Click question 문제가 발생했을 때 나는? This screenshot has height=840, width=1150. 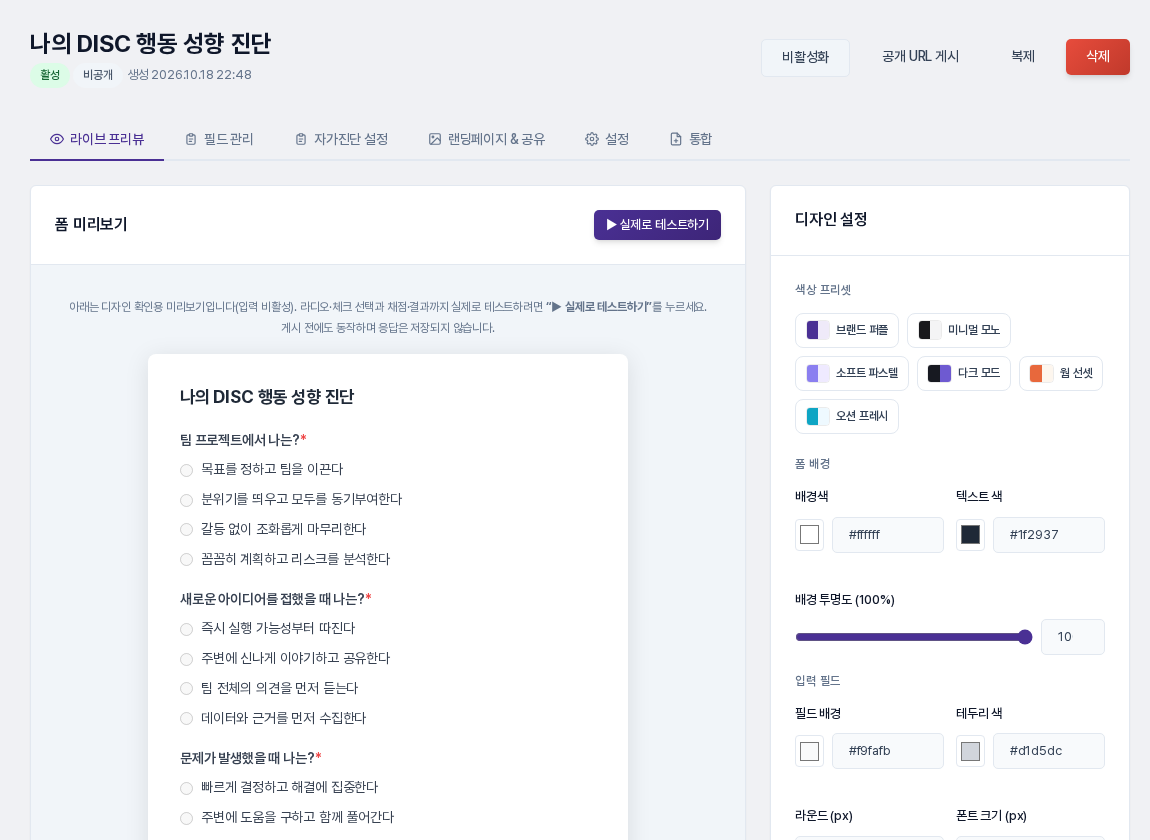(x=247, y=757)
